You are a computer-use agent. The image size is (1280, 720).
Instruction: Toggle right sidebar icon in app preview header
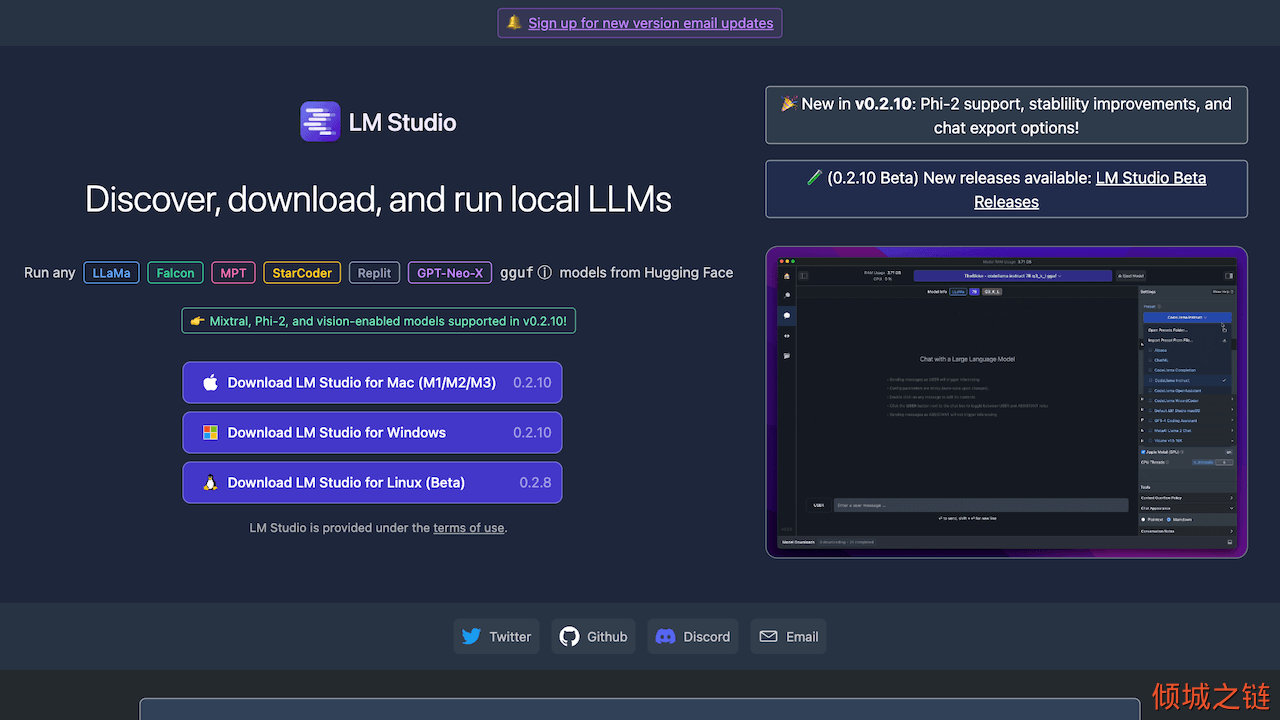(x=1229, y=276)
